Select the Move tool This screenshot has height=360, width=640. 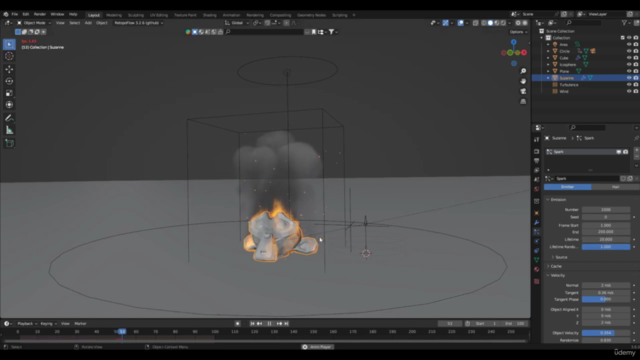click(9, 69)
